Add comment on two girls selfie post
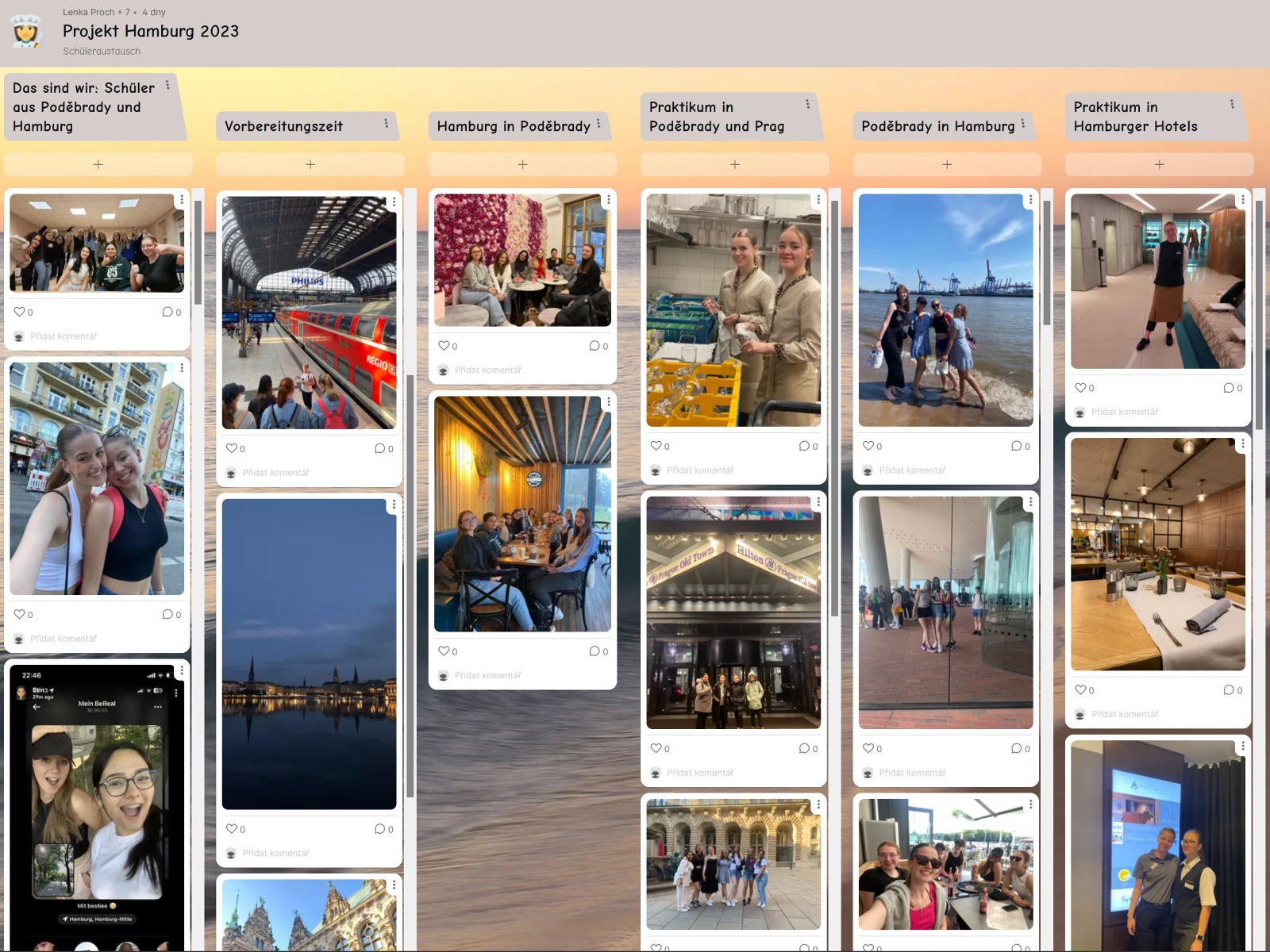This screenshot has width=1270, height=952. (x=63, y=639)
